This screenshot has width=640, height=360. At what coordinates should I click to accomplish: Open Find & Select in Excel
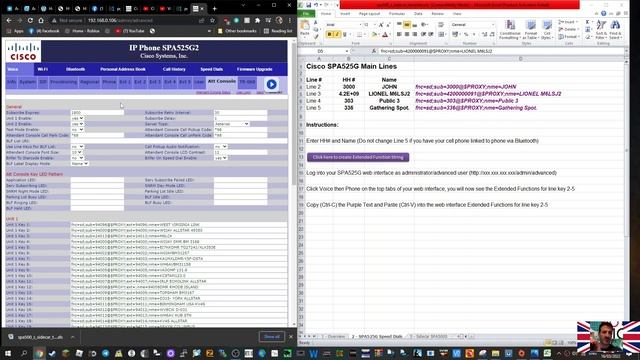click(615, 29)
